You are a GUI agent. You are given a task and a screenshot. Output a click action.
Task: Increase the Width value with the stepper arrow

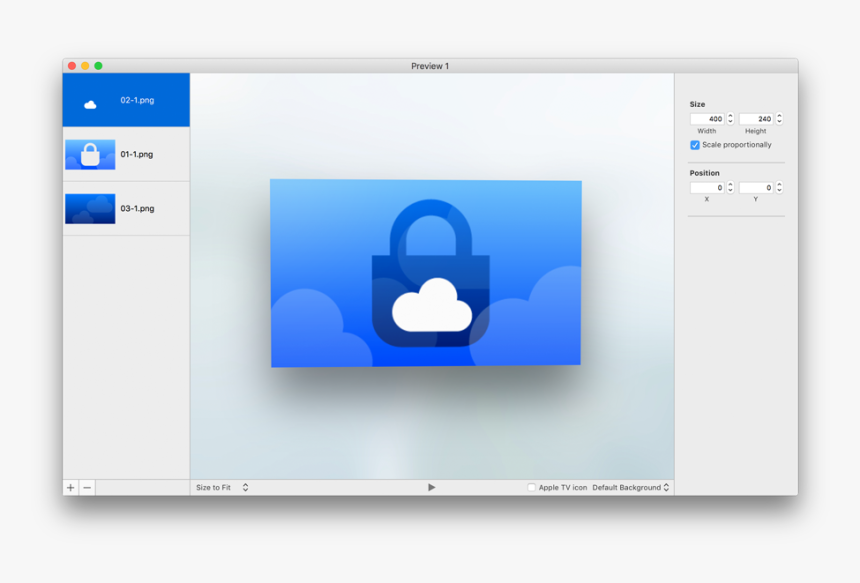coord(731,115)
